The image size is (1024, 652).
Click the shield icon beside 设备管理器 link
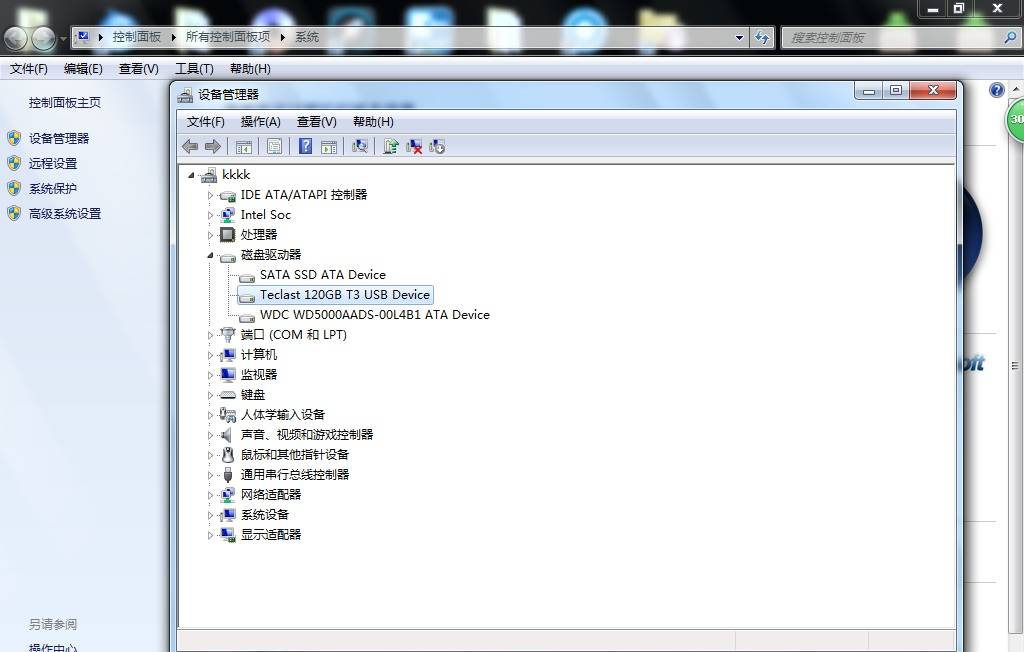tap(14, 138)
